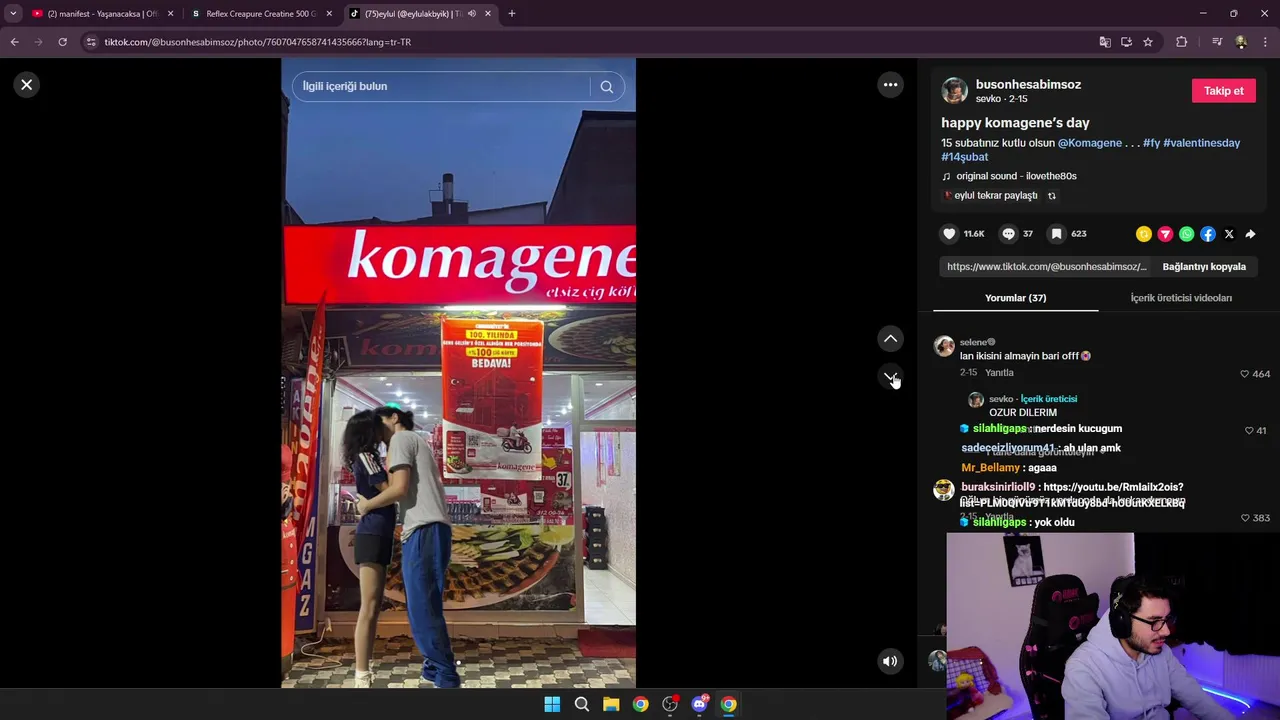The image size is (1280, 720).
Task: Switch to the İçerik üreticisi videoları tab
Action: coord(1181,298)
